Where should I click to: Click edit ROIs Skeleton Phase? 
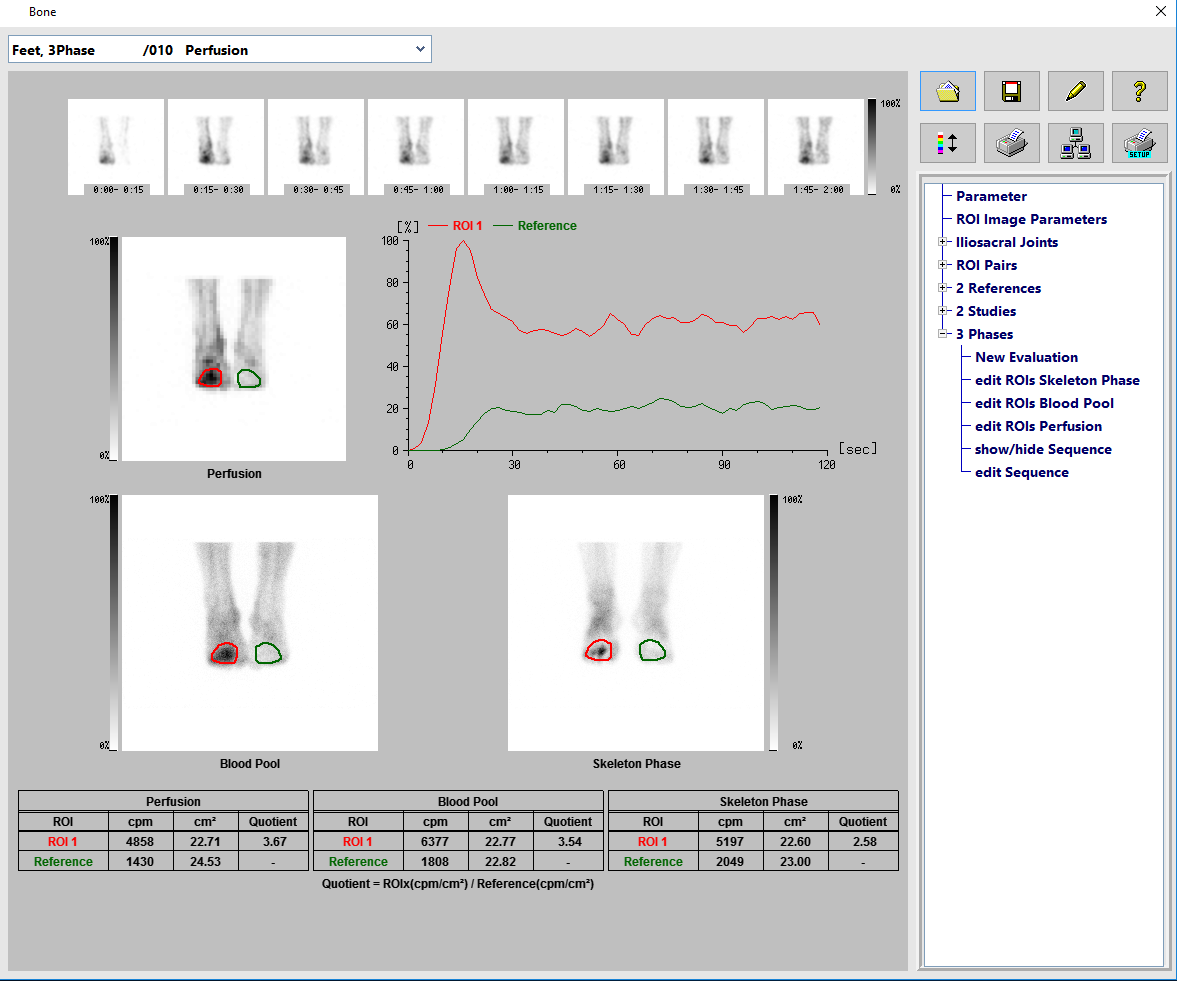click(x=1057, y=380)
